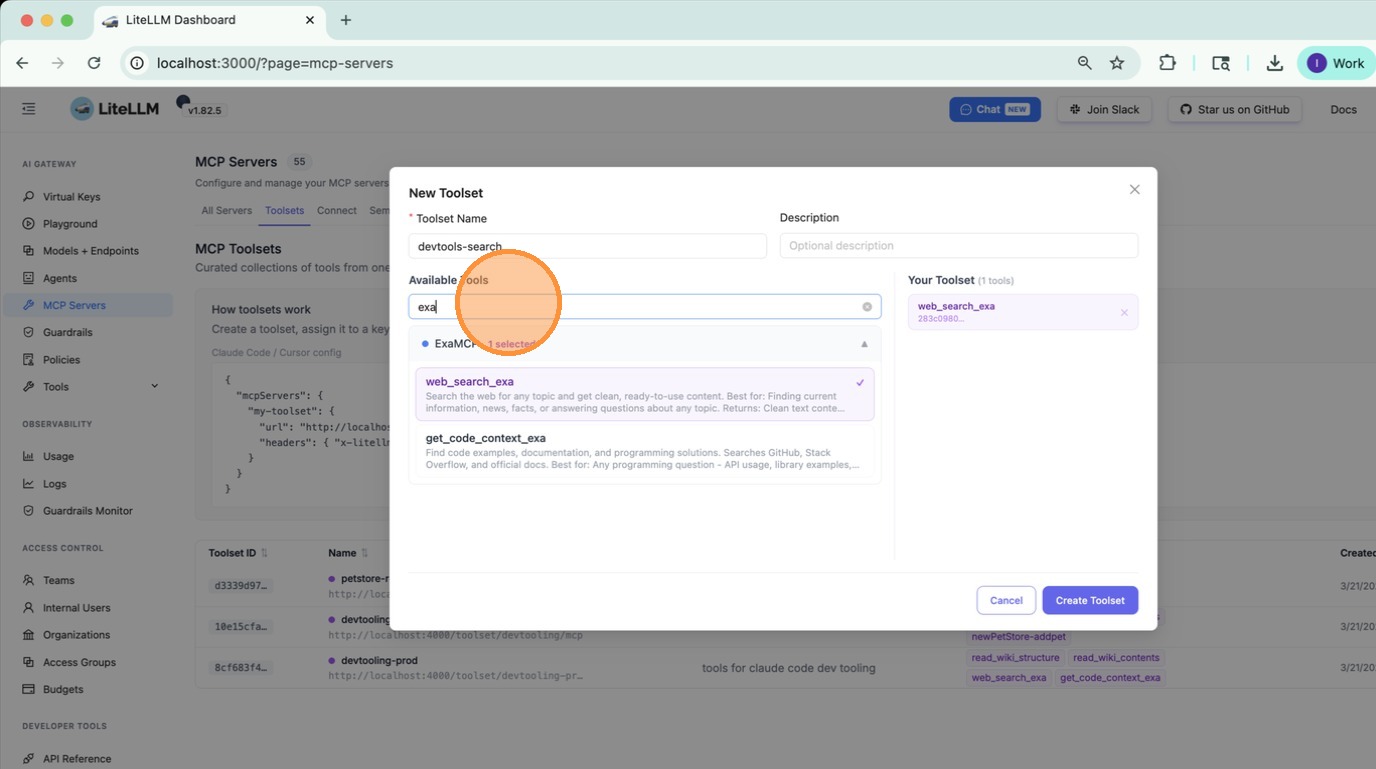Close the New Toolset dialog
This screenshot has width=1376, height=769.
click(1134, 189)
